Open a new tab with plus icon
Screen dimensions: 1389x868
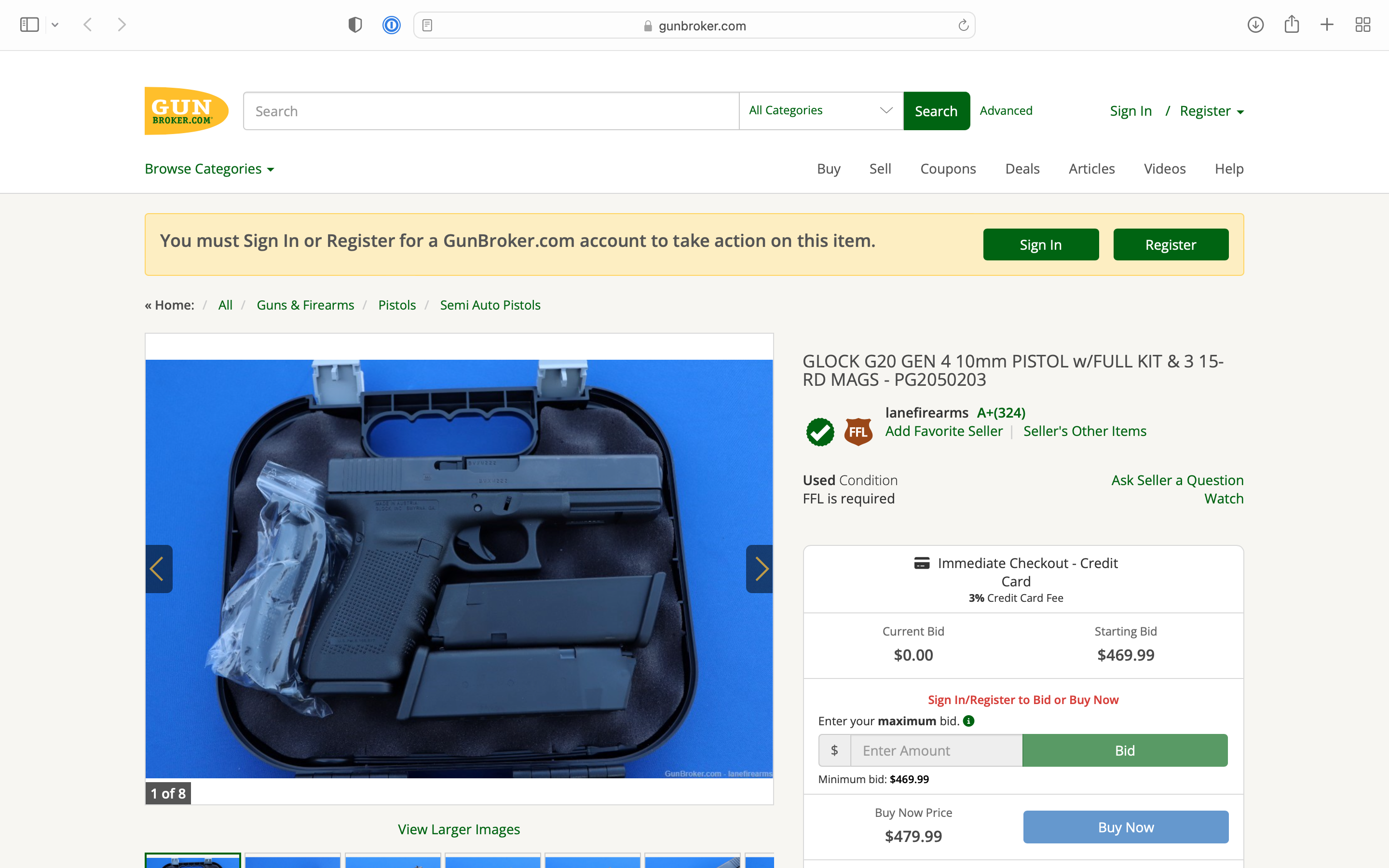coord(1327,25)
